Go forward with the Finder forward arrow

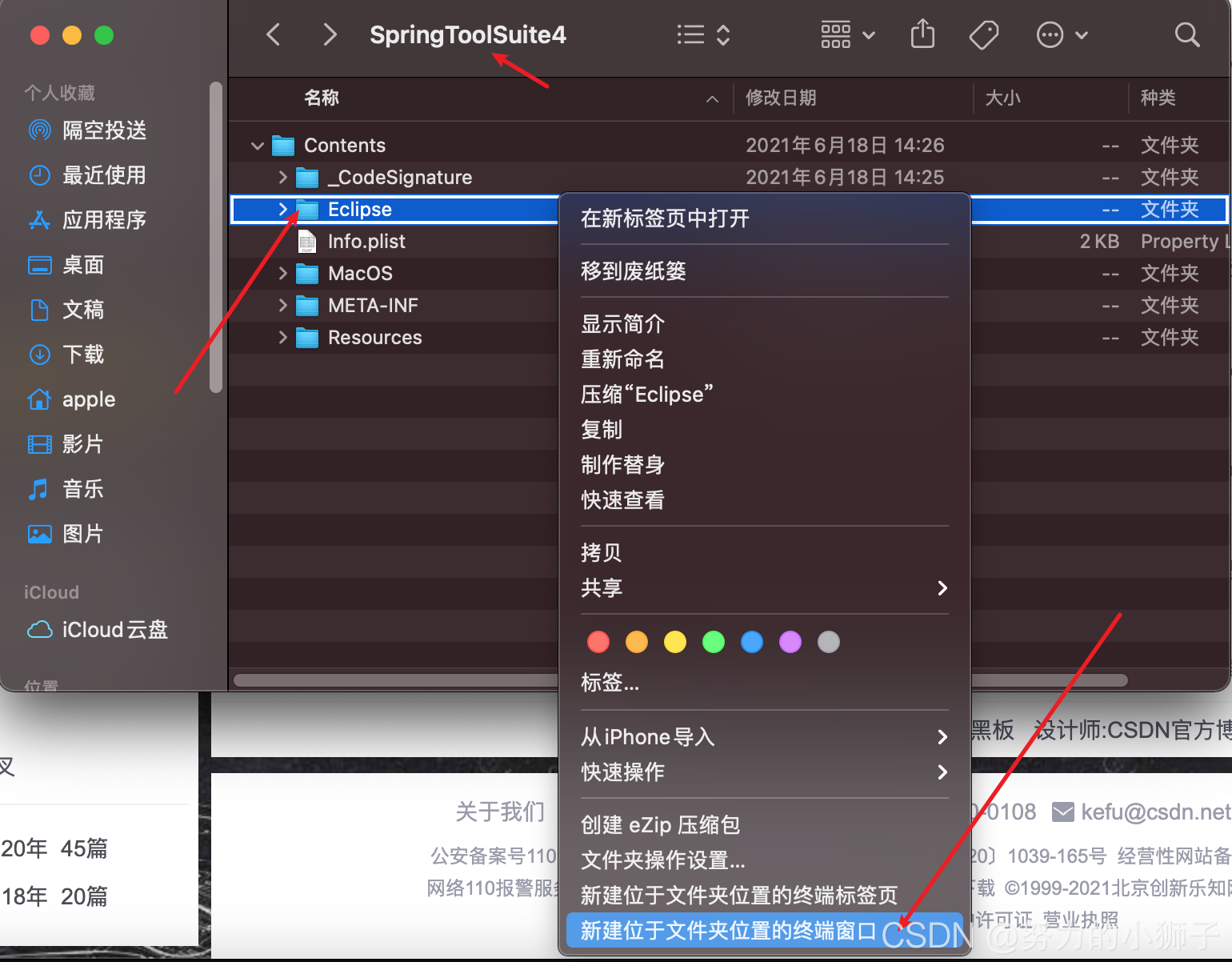pos(330,34)
